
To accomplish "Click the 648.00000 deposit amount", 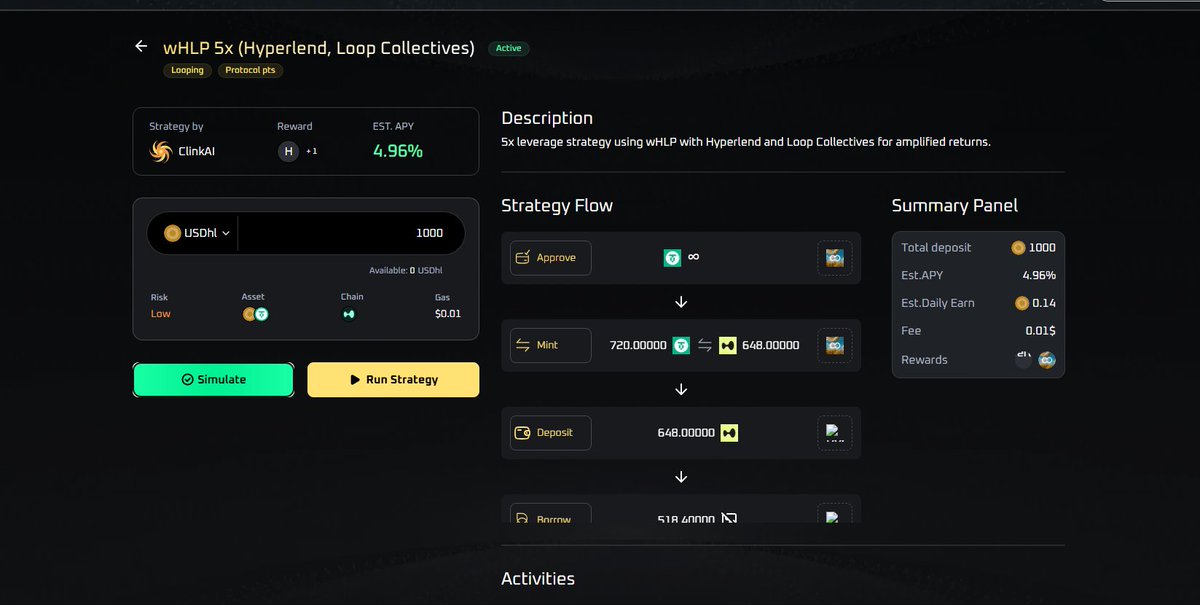I will [686, 433].
